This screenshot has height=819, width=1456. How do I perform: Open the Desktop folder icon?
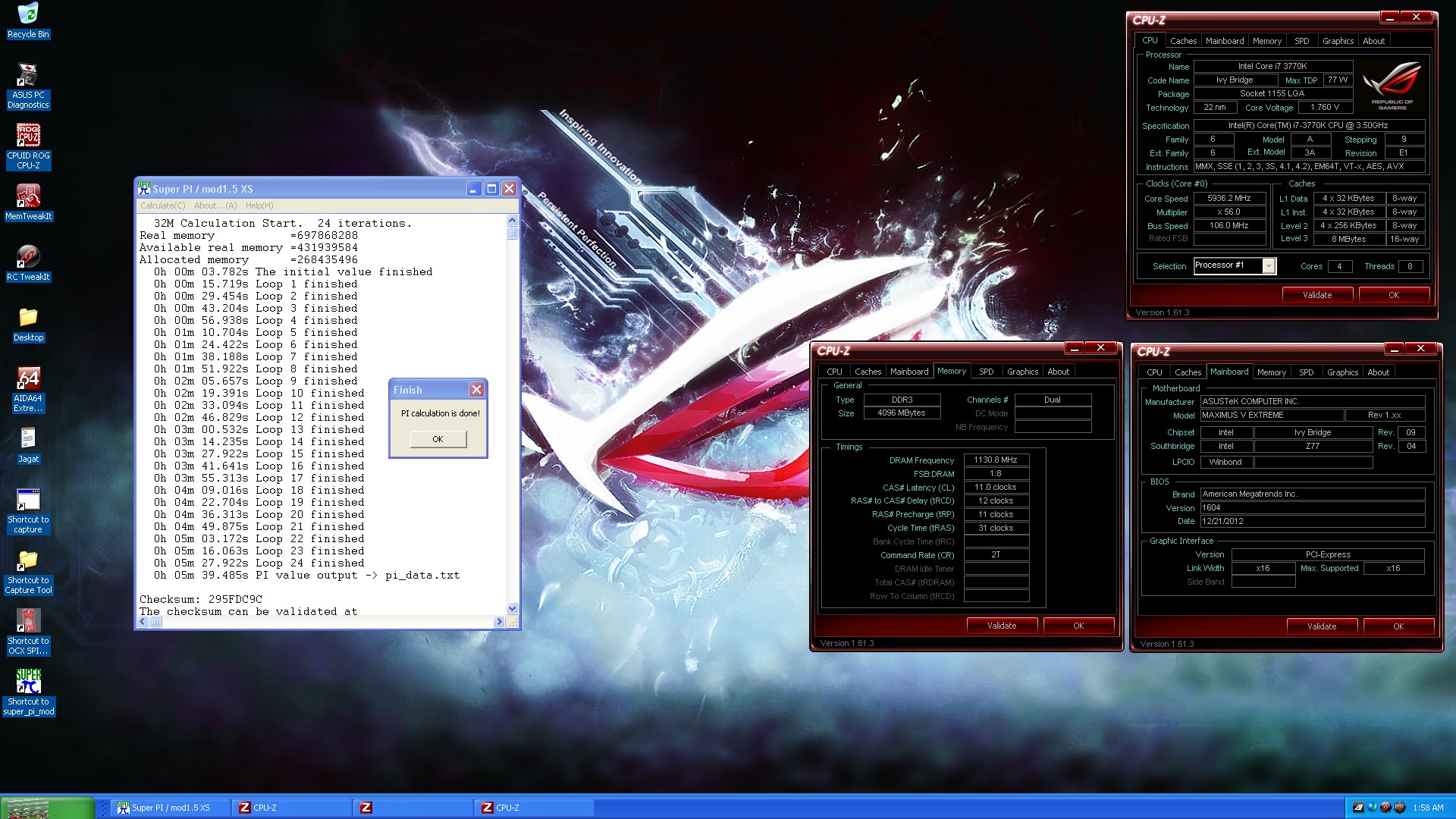point(28,318)
